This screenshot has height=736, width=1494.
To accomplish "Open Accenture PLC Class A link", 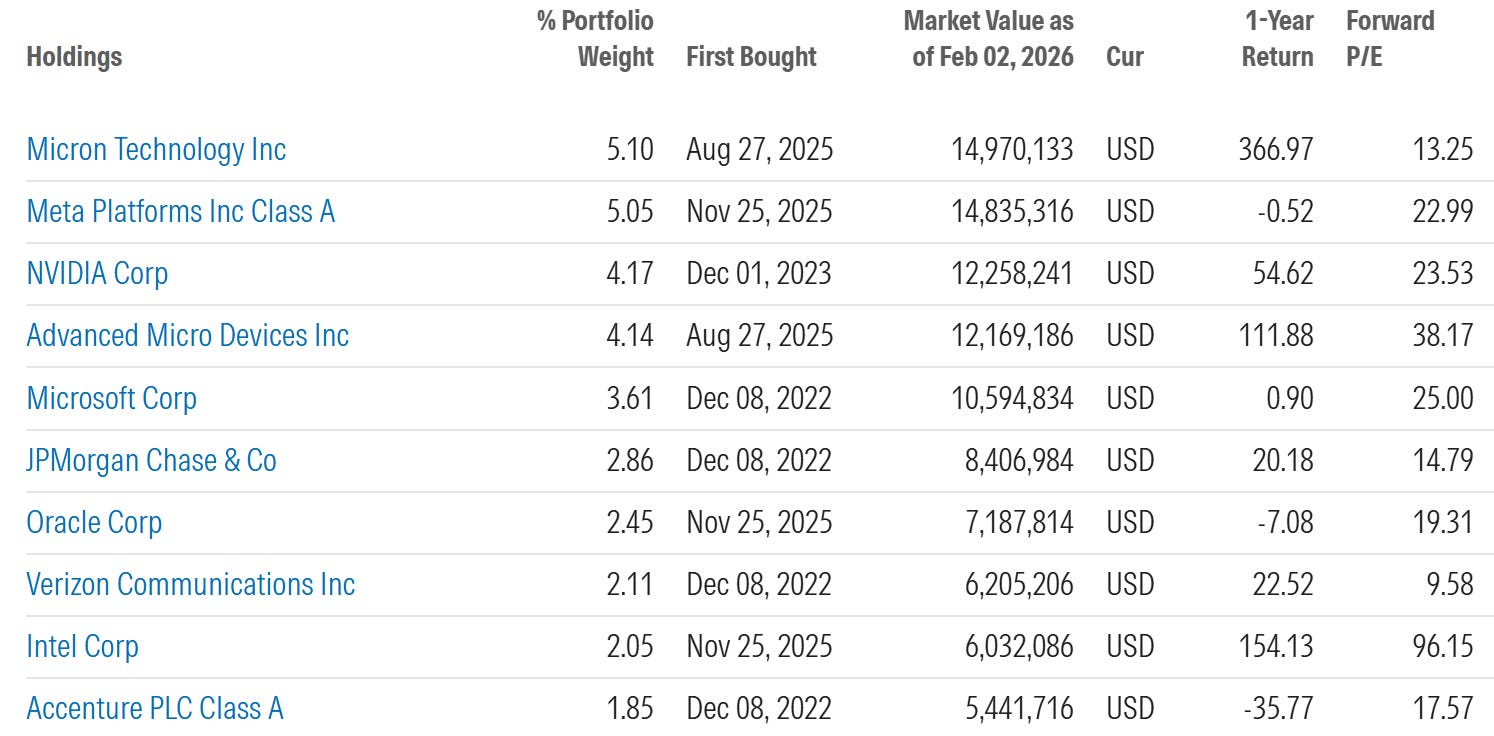I will tap(155, 709).
